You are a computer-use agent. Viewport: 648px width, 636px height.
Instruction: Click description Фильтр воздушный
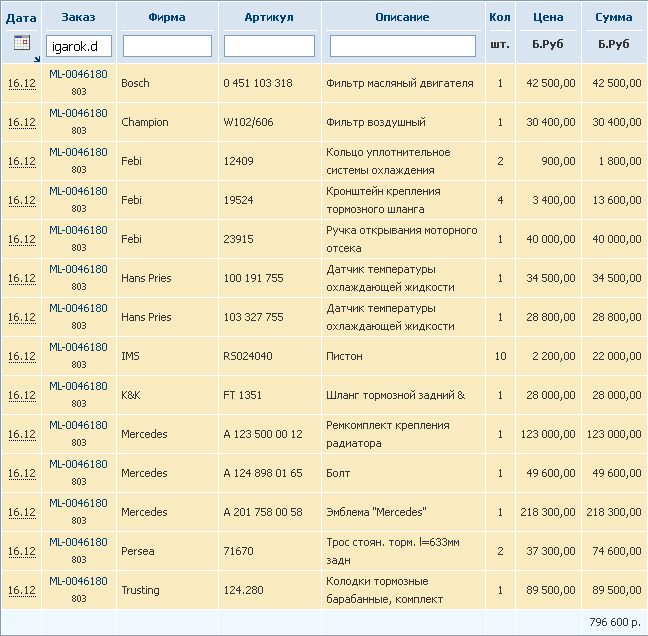pos(376,122)
